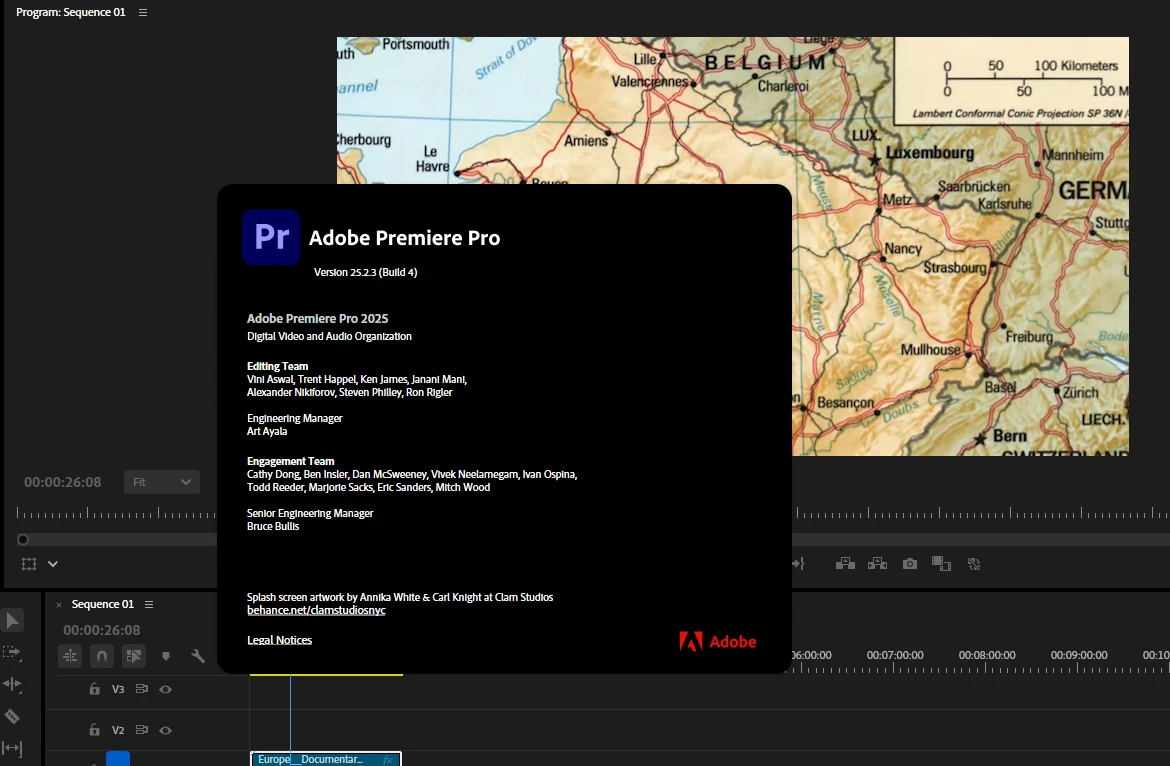This screenshot has height=766, width=1170.
Task: Select the Track Select Forward tool
Action: click(x=12, y=652)
